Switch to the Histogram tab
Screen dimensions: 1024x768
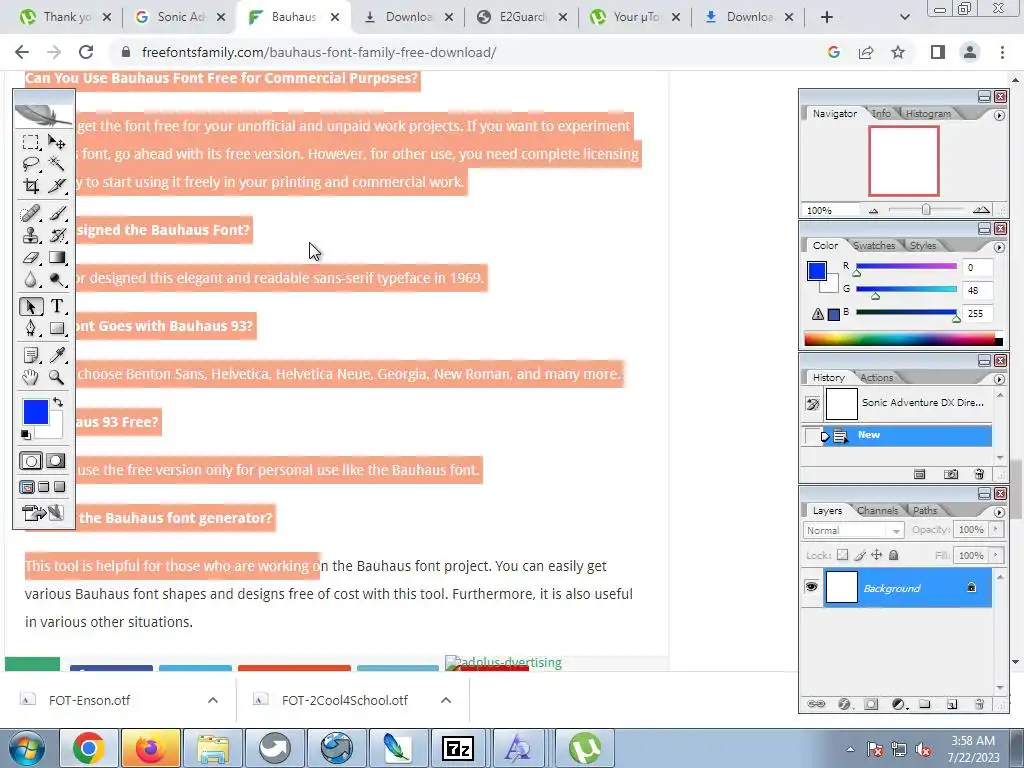(928, 113)
